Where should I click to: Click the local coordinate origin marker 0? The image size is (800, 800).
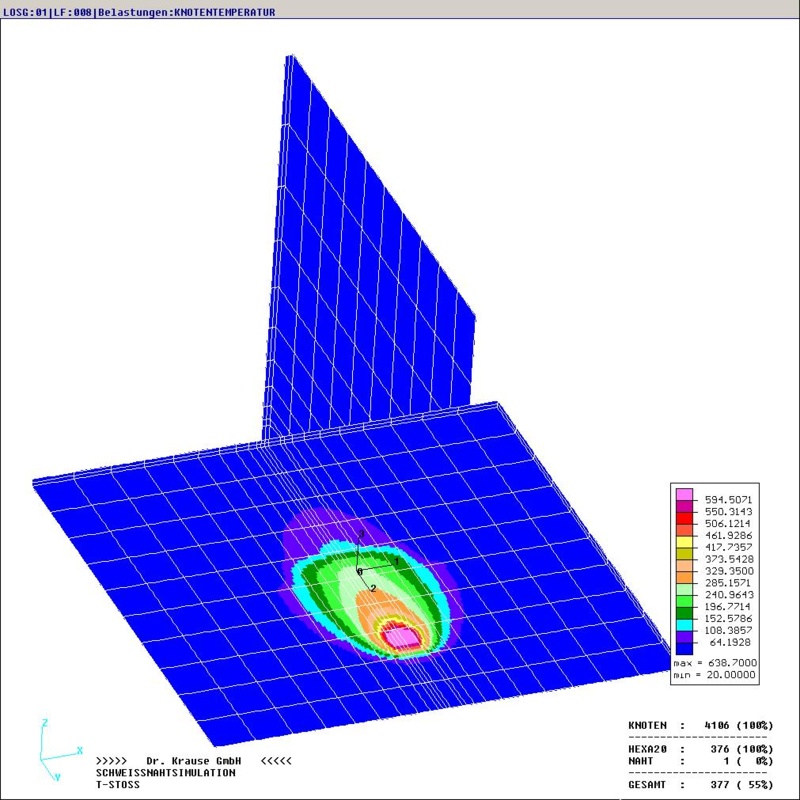point(359,571)
